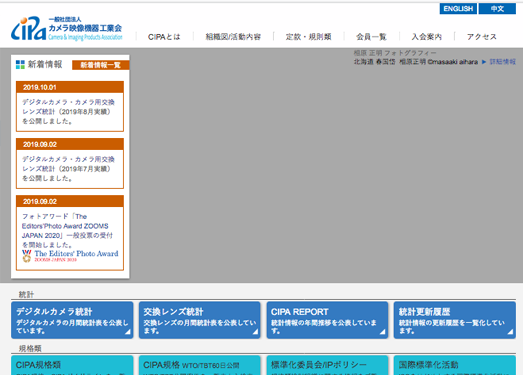Open the フォトアワード ZOOMS JAPAN 2020 news item
The width and height of the screenshot is (523, 375).
[x=67, y=230]
